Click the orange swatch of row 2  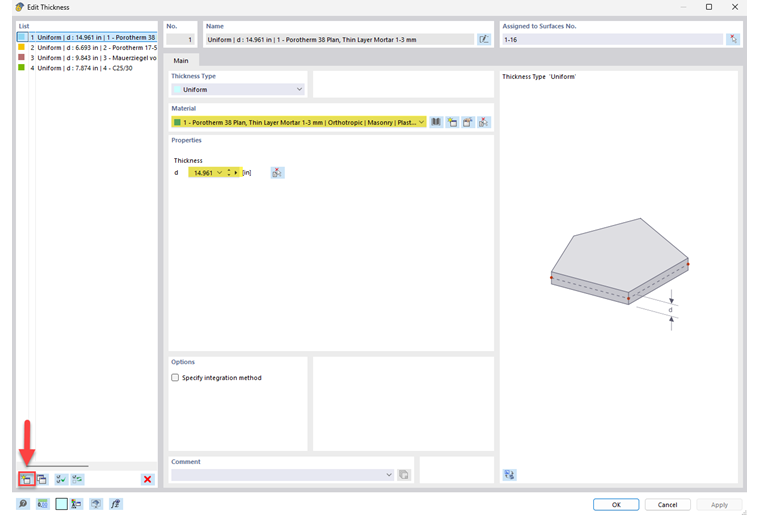coord(21,47)
